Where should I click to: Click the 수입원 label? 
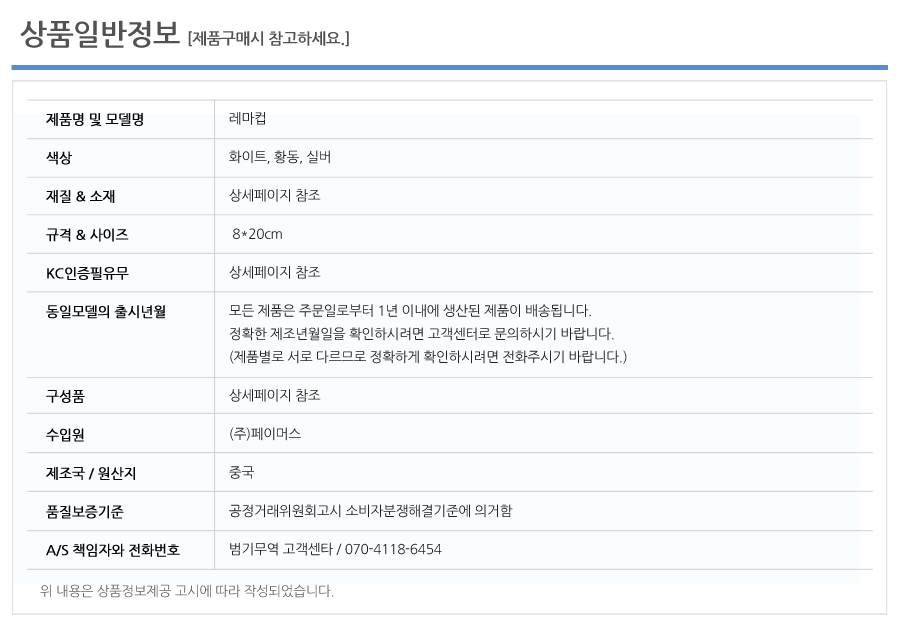(65, 435)
